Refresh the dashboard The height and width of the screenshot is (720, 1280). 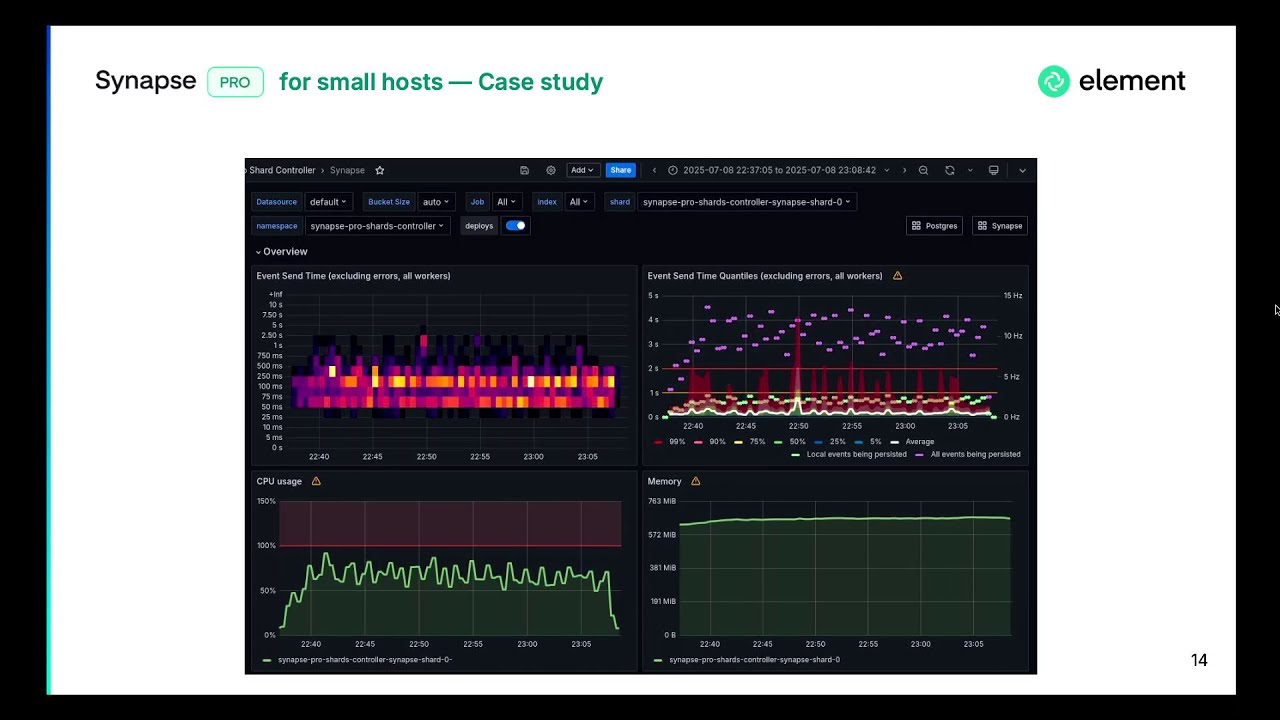(x=950, y=170)
